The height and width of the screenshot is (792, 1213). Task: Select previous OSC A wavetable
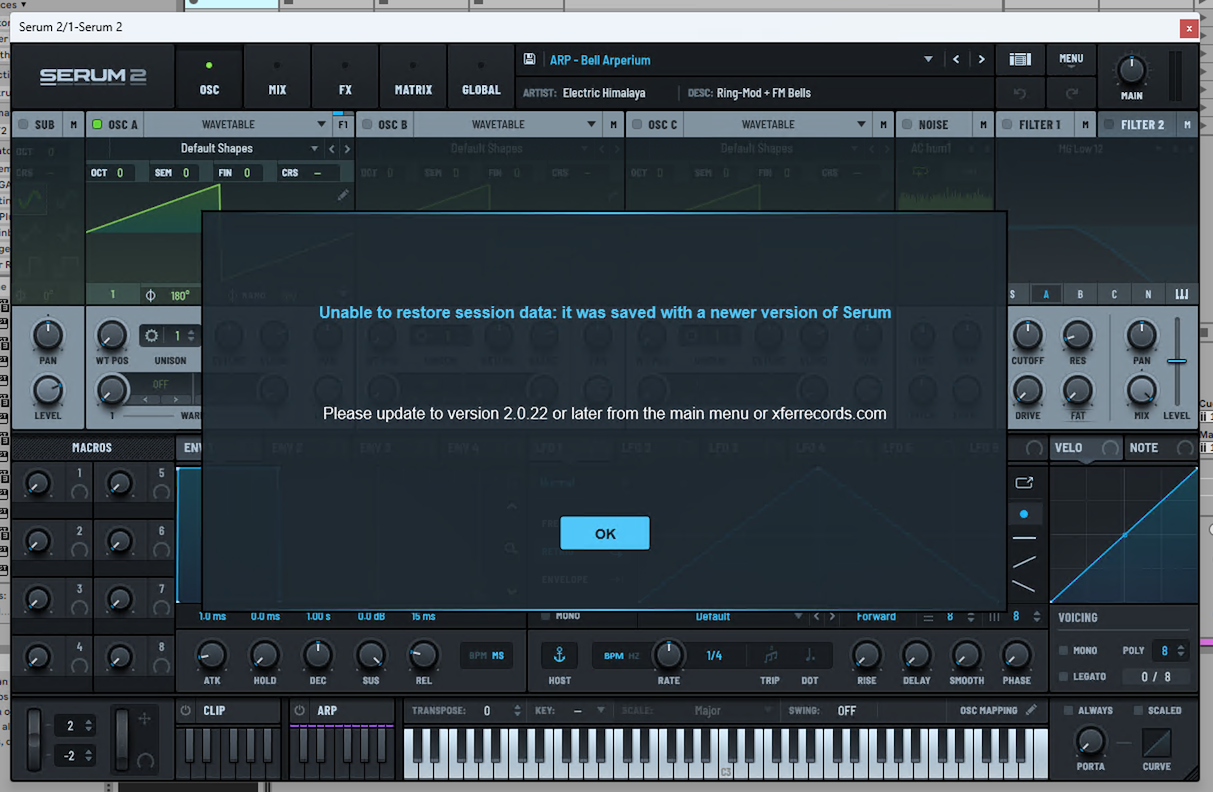coord(333,149)
